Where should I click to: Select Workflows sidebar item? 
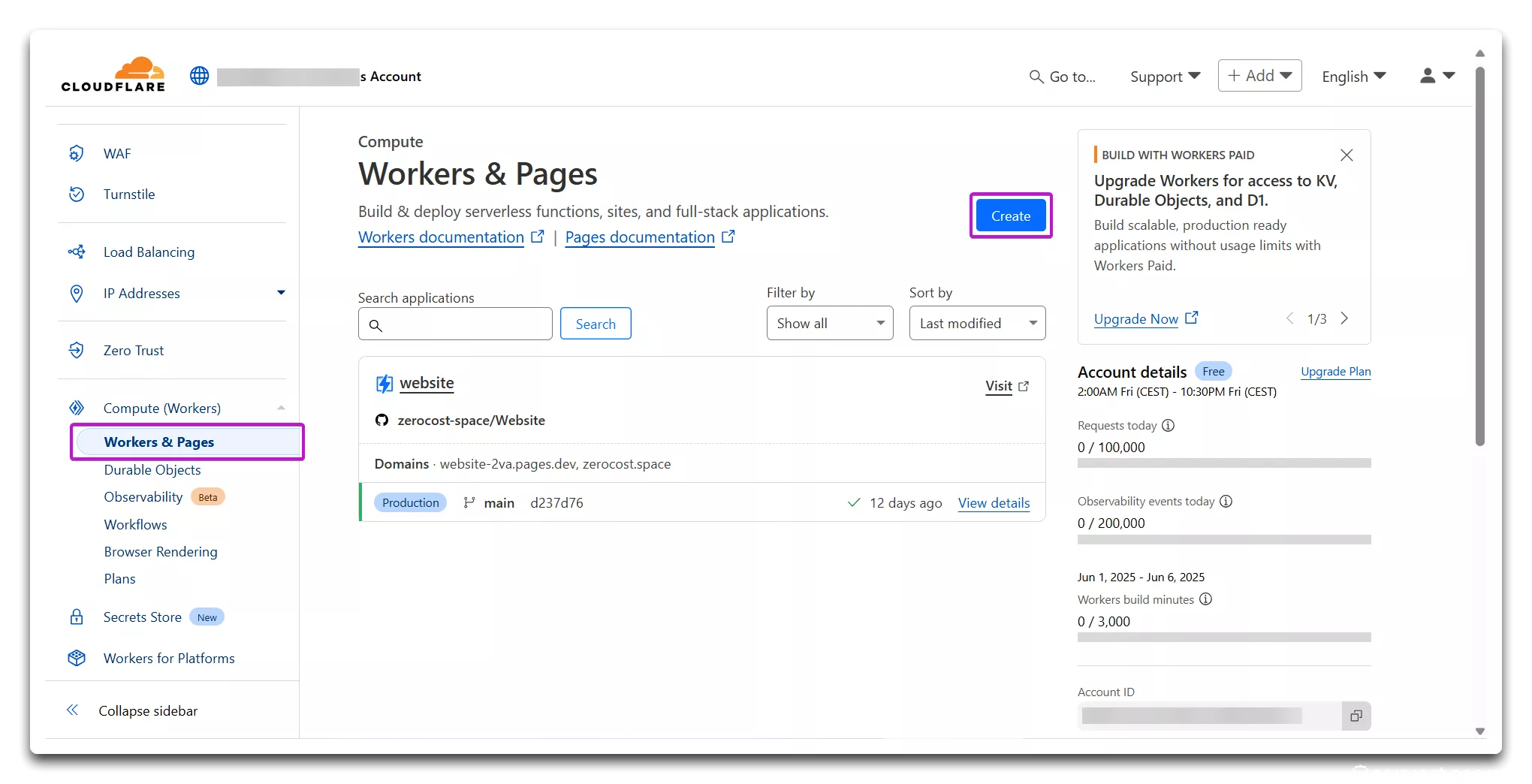click(135, 524)
